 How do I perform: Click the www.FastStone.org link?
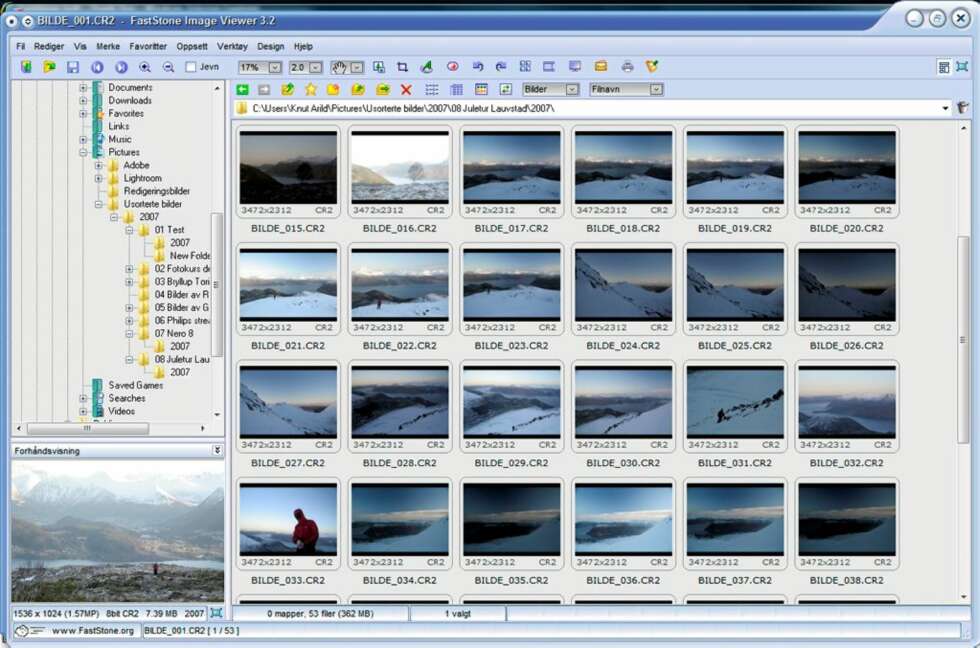click(92, 631)
